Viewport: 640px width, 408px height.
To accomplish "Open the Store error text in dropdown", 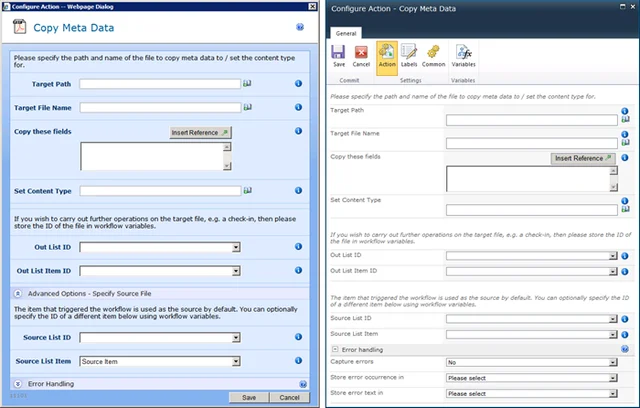I will click(x=531, y=395).
